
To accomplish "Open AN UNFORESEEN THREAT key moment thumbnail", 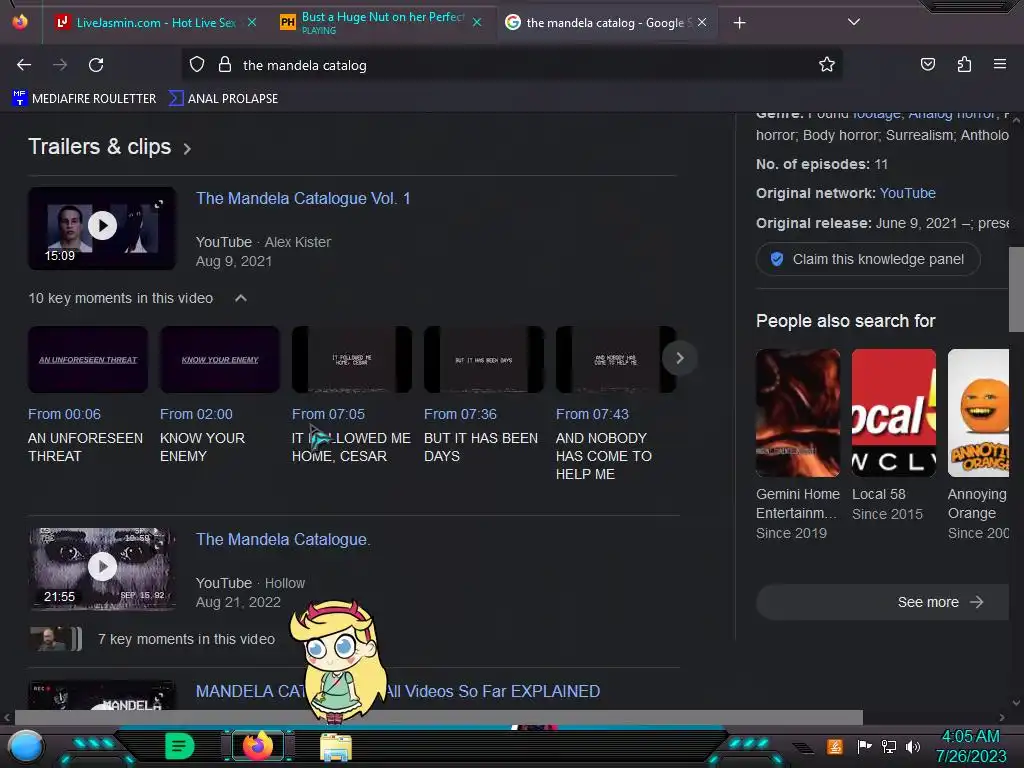I will pyautogui.click(x=88, y=359).
